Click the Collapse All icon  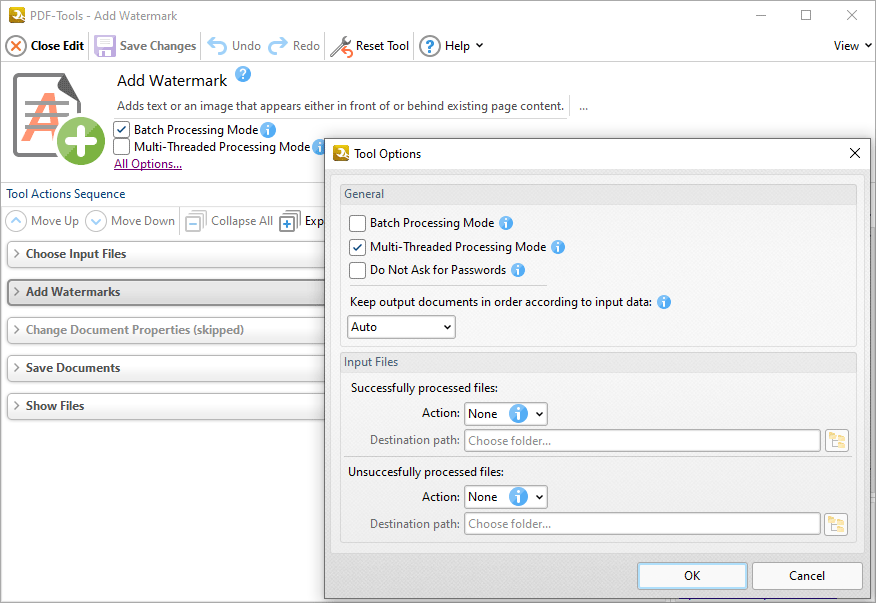tap(196, 221)
